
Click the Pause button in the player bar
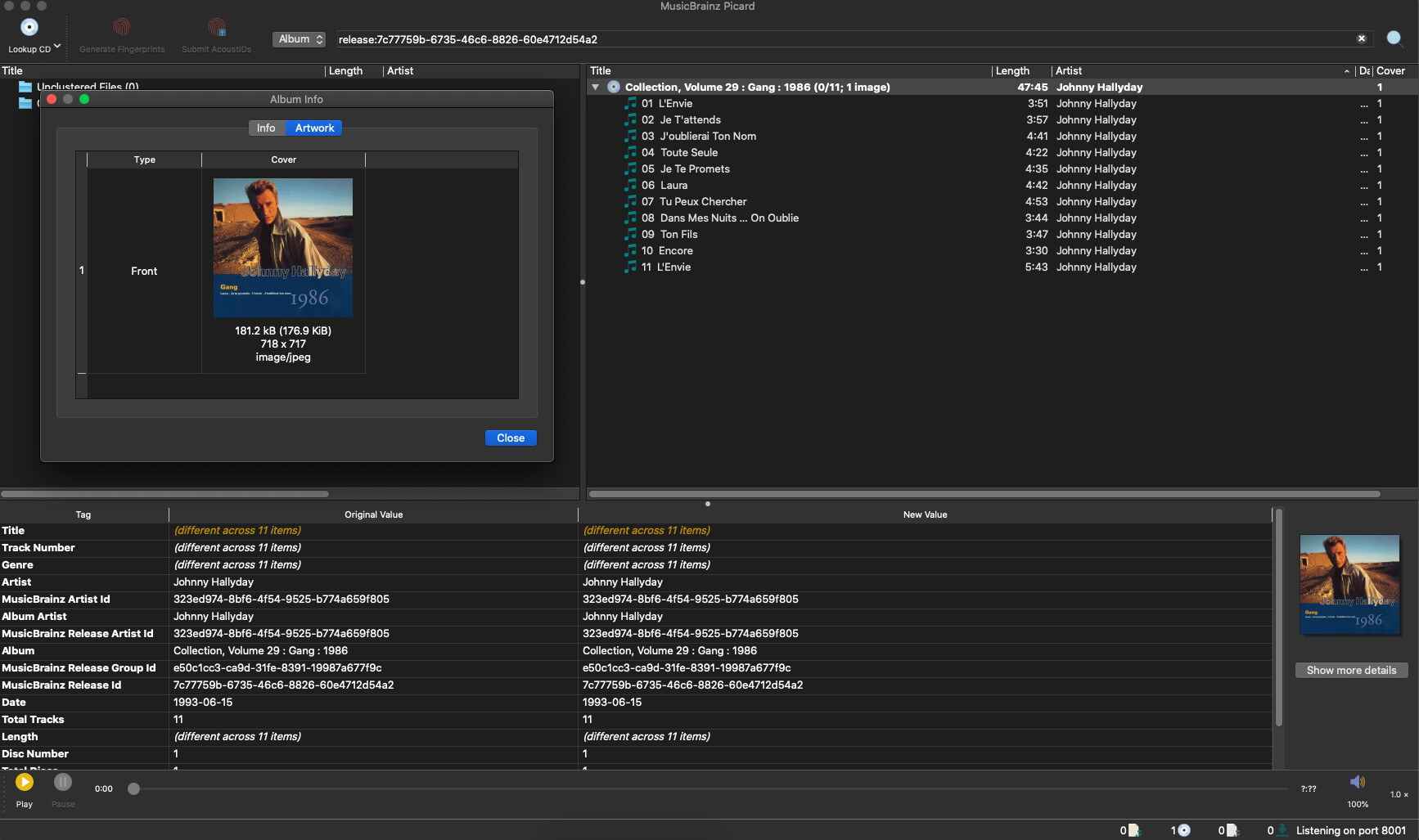63,783
